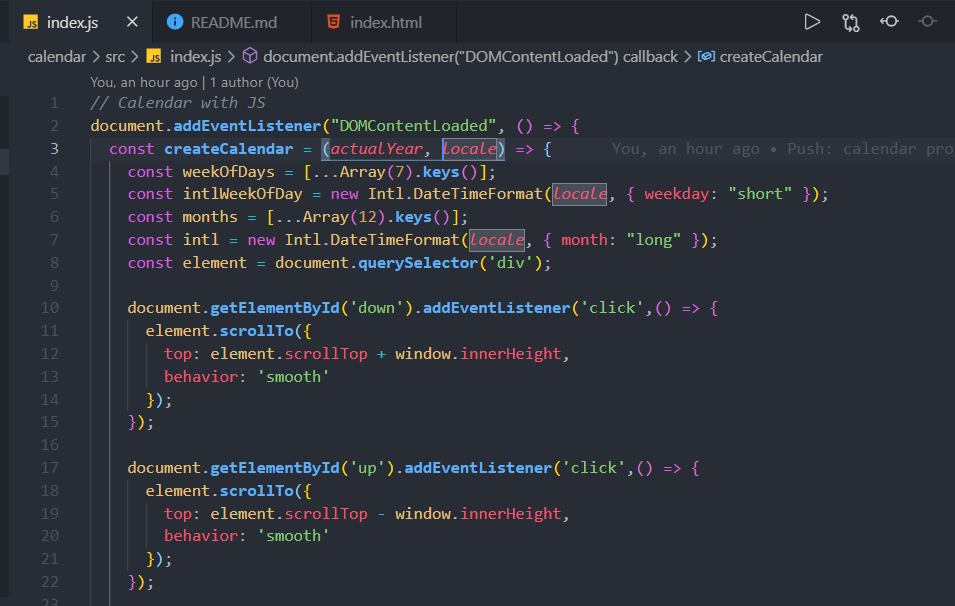Viewport: 955px width, 606px height.
Task: Click line number 17 in the gutter
Action: [x=50, y=468]
